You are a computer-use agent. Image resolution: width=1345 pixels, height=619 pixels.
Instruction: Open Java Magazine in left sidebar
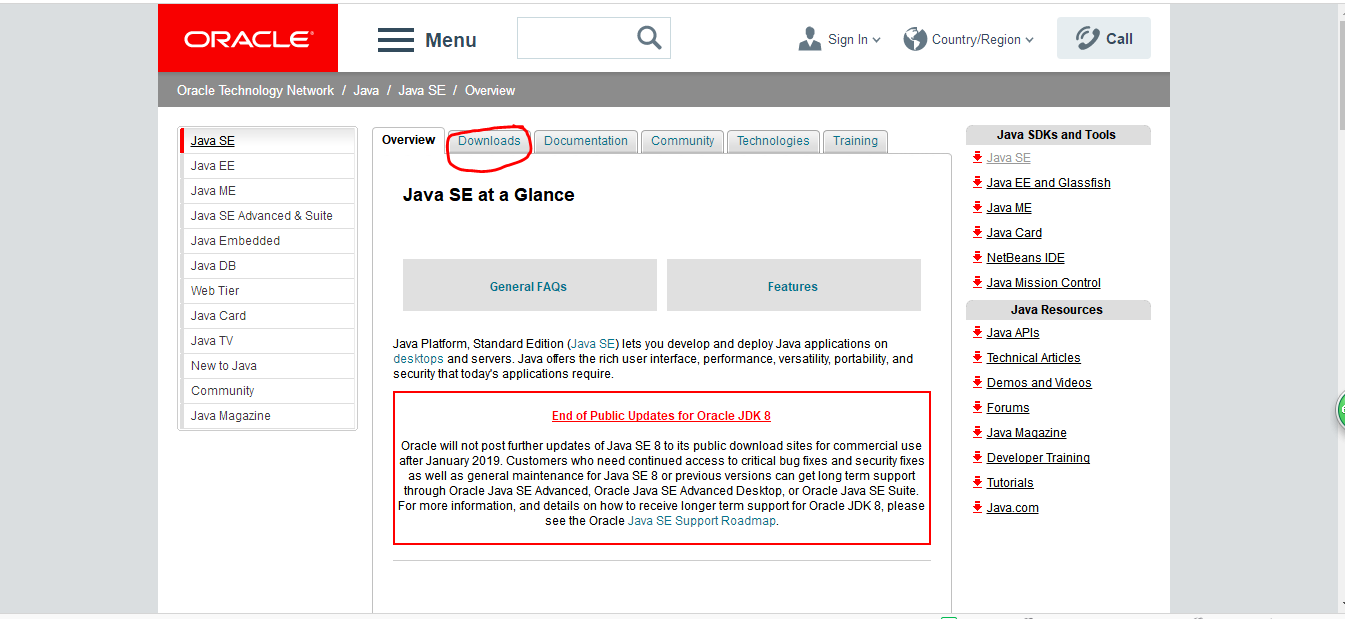pyautogui.click(x=268, y=416)
